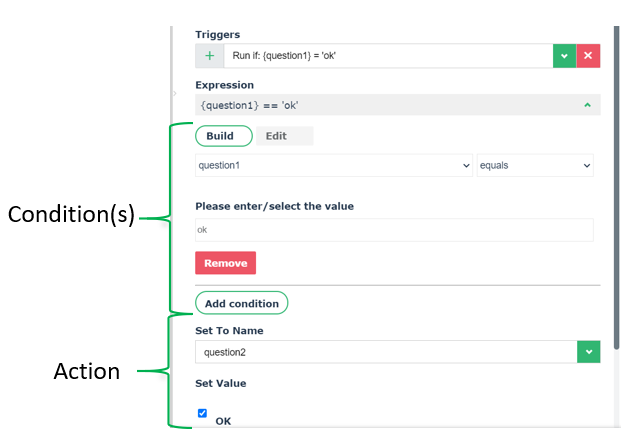Click the Add condition button
This screenshot has width=633, height=438.
pyautogui.click(x=241, y=303)
